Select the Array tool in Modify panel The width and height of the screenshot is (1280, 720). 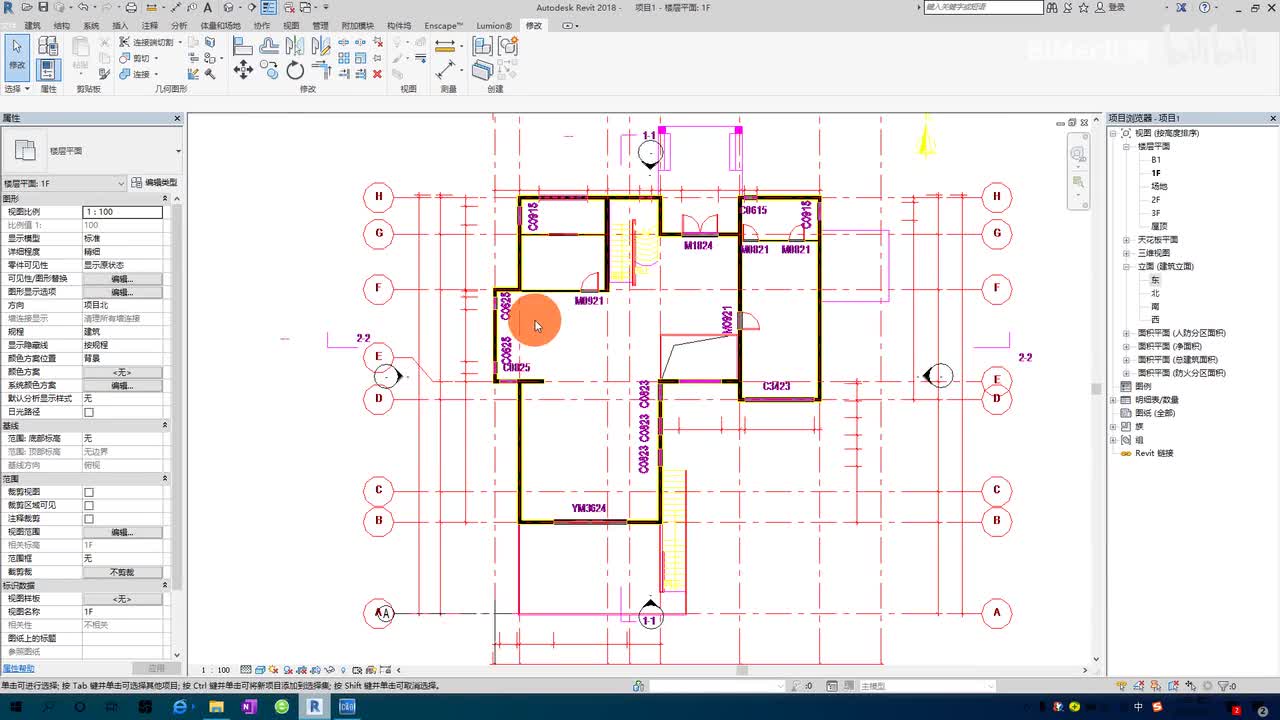[344, 59]
